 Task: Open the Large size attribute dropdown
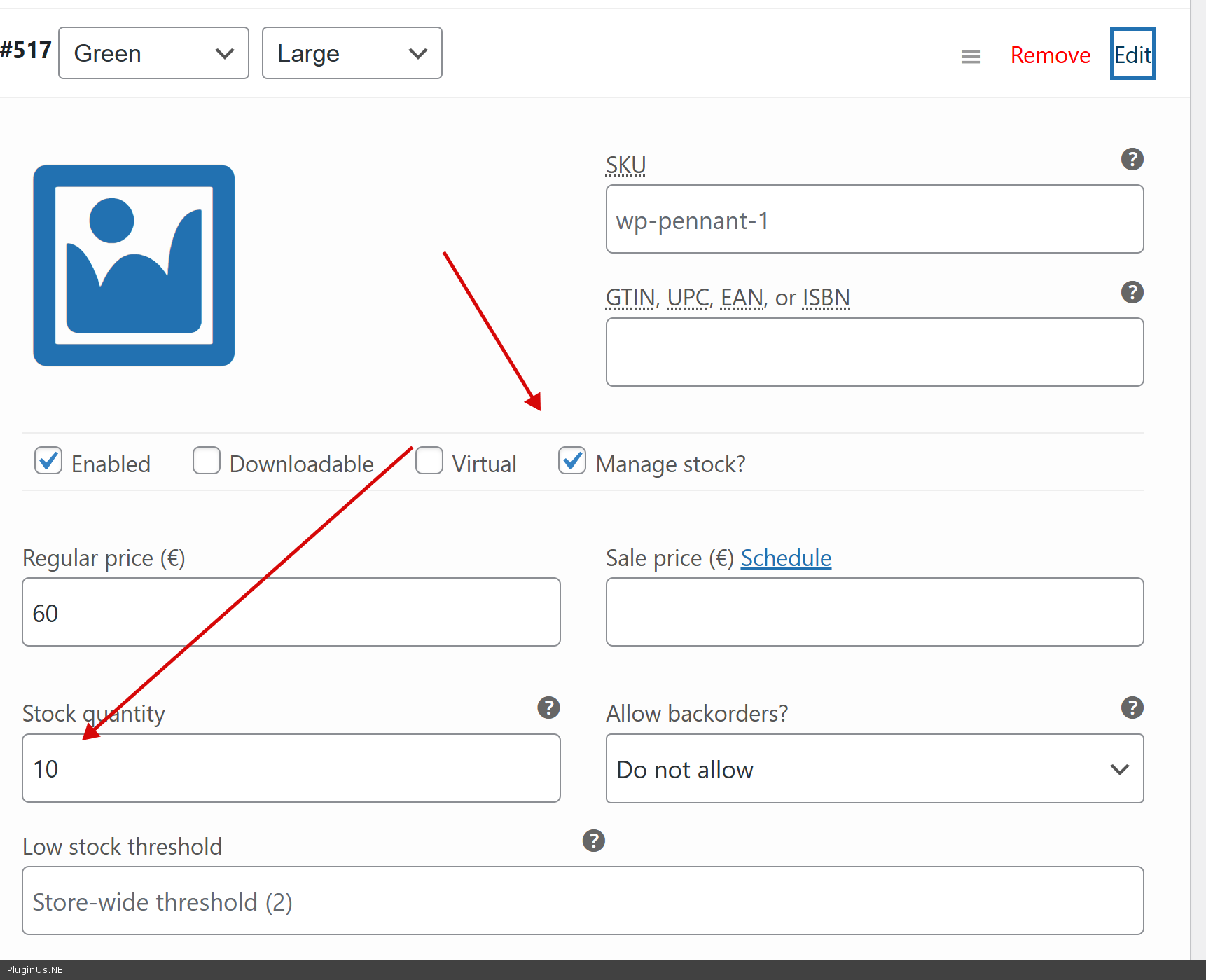click(352, 53)
